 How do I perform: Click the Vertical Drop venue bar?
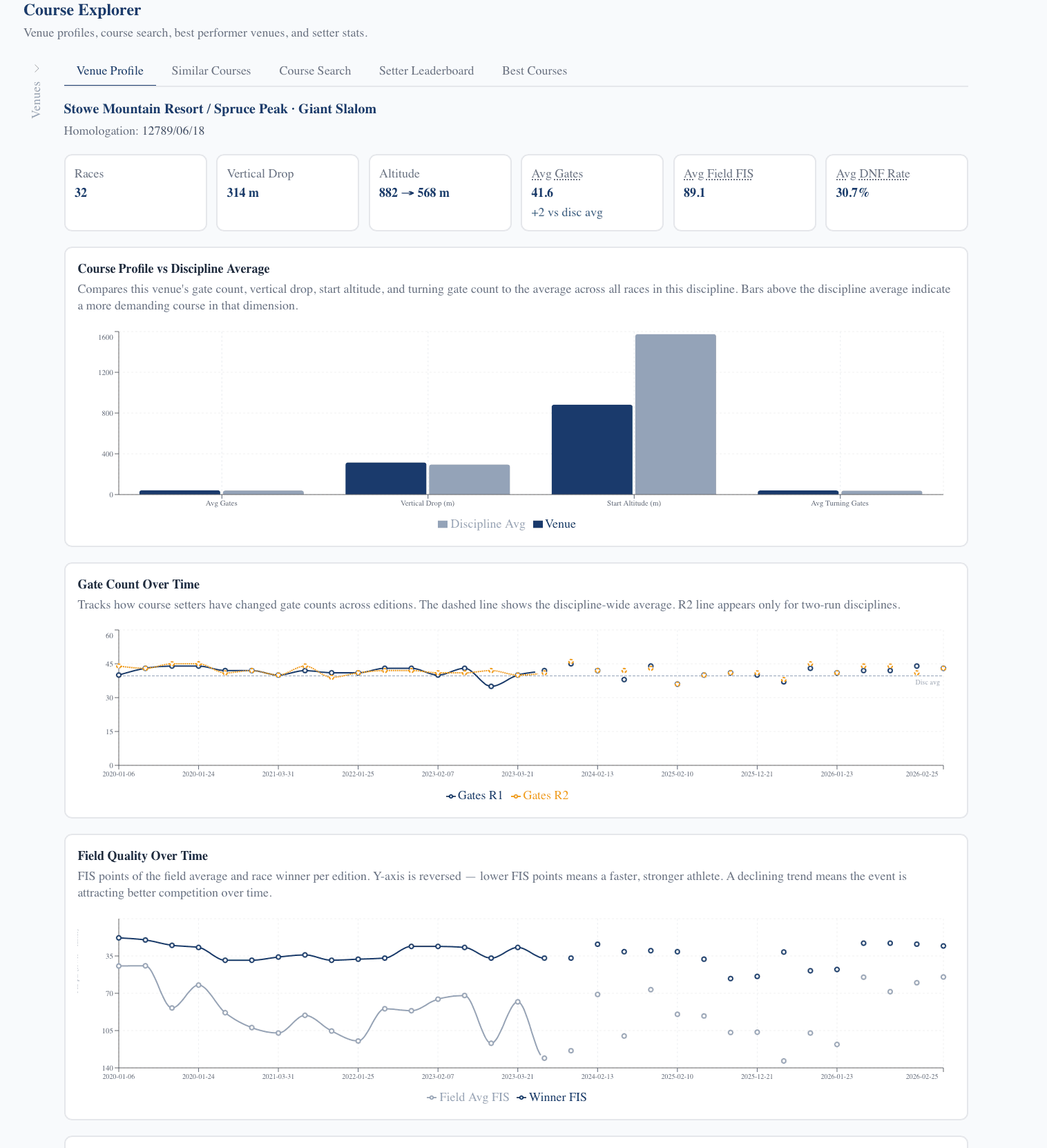[385, 478]
